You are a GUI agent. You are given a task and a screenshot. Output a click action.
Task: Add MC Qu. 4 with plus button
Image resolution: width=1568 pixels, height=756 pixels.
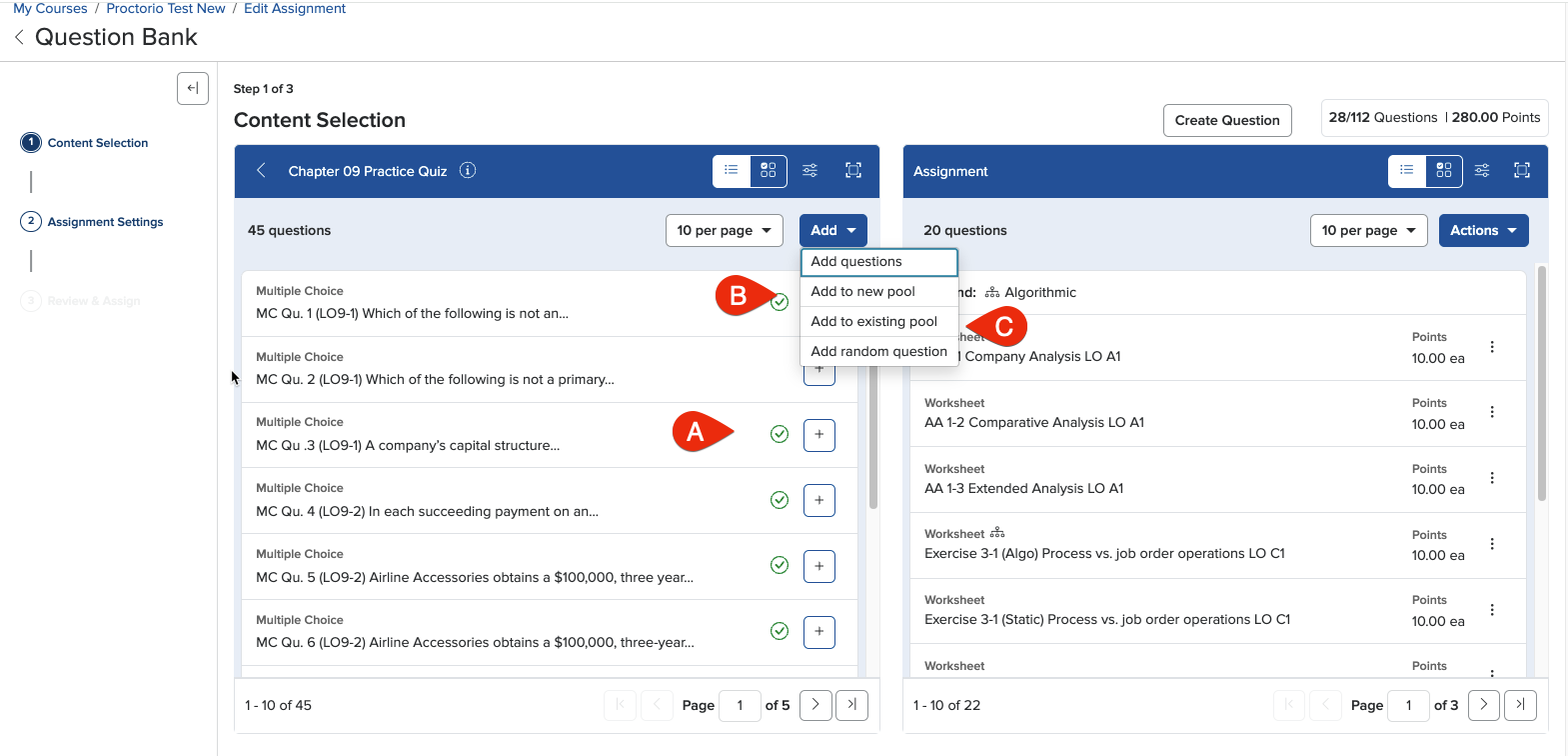coord(819,500)
